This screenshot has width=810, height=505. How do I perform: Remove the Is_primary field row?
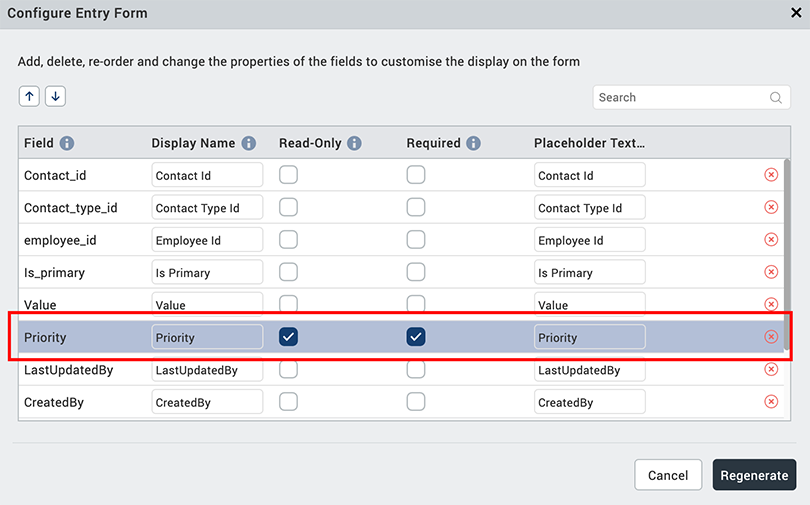[x=771, y=272]
